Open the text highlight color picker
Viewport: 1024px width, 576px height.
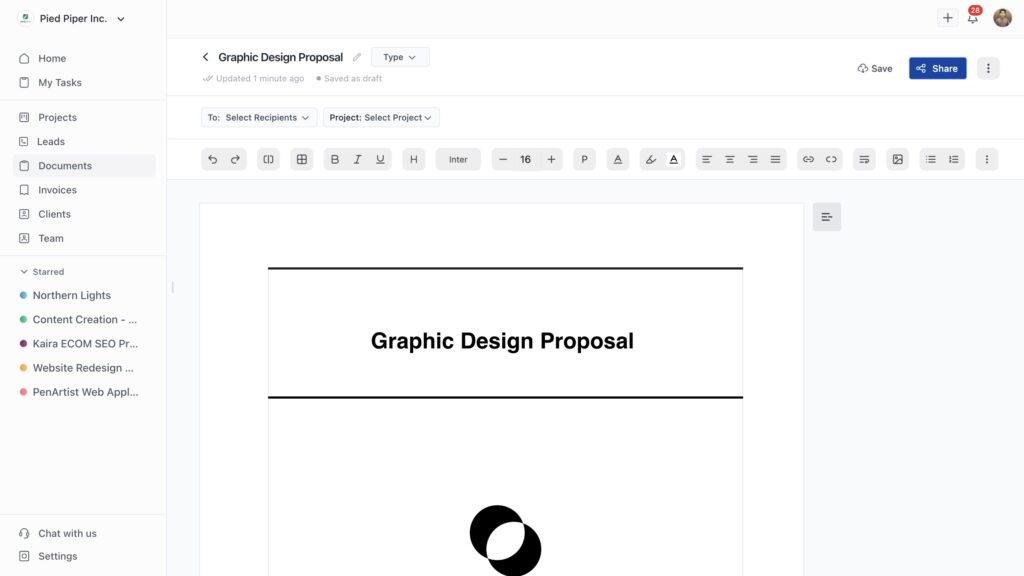(x=650, y=159)
